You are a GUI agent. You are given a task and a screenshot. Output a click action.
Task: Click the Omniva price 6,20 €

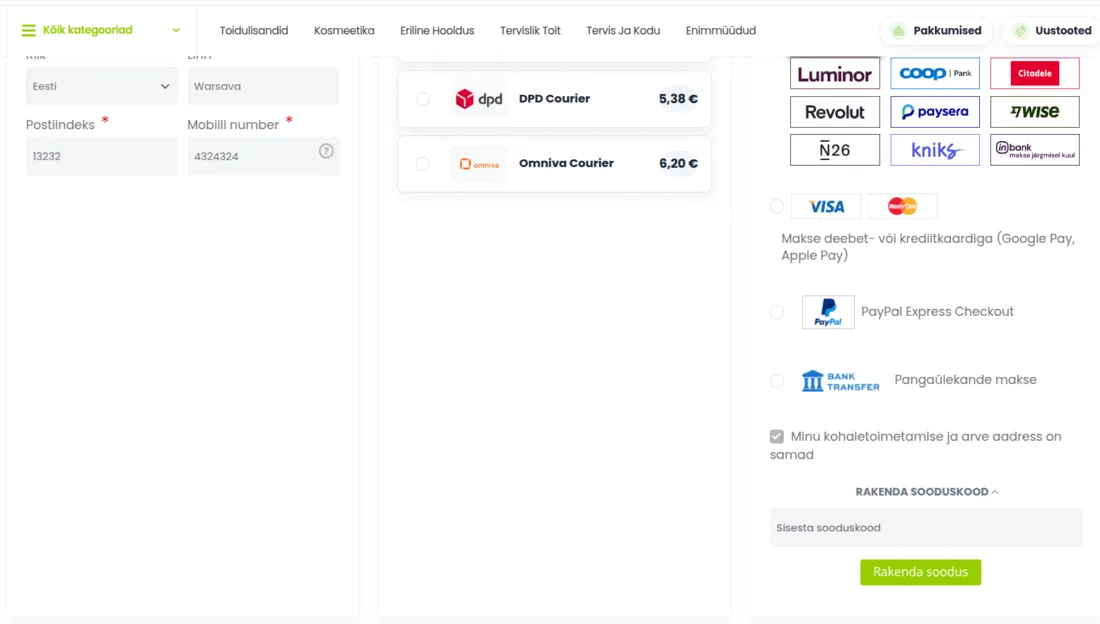click(678, 164)
